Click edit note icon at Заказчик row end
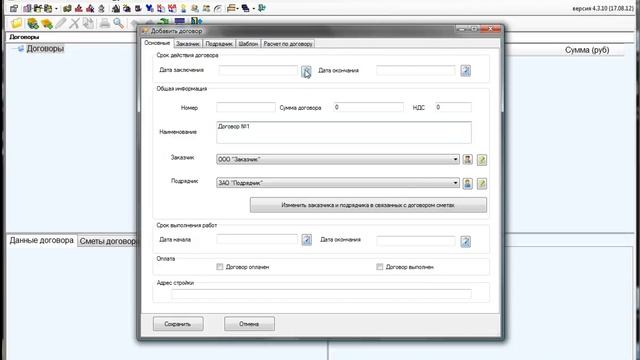This screenshot has height=360, width=640. coord(482,160)
